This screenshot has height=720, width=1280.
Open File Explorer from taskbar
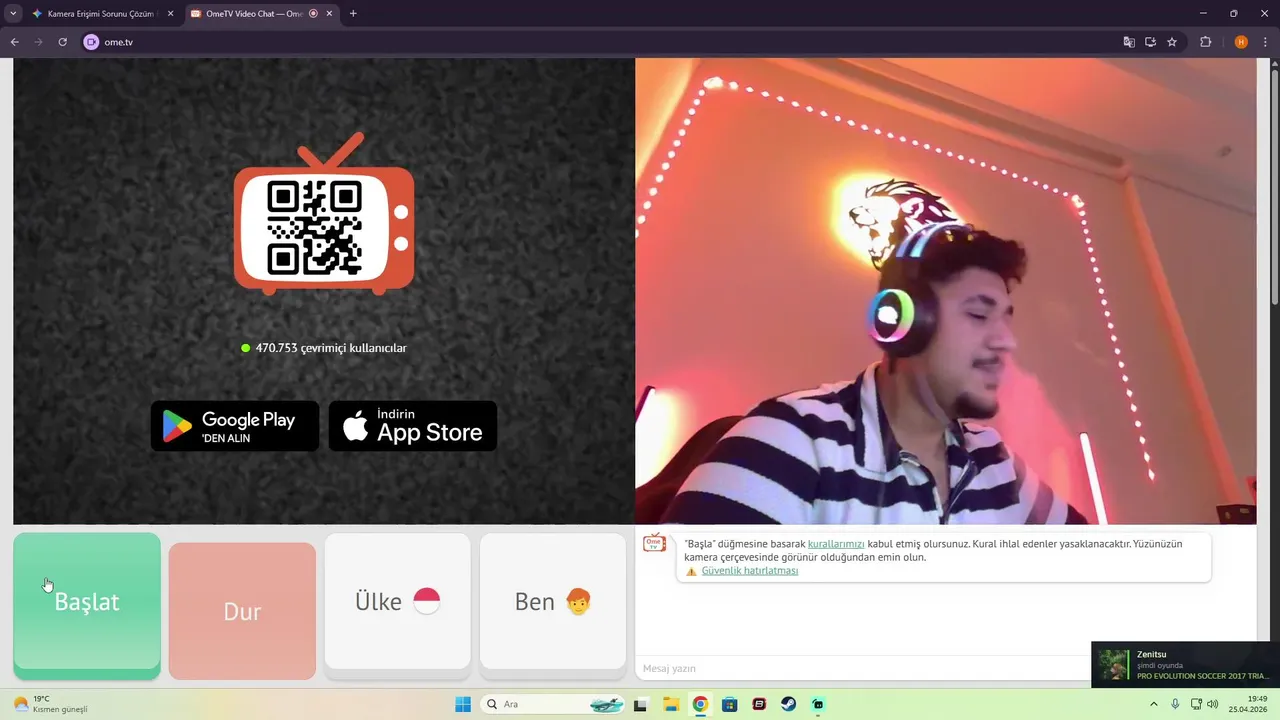670,704
